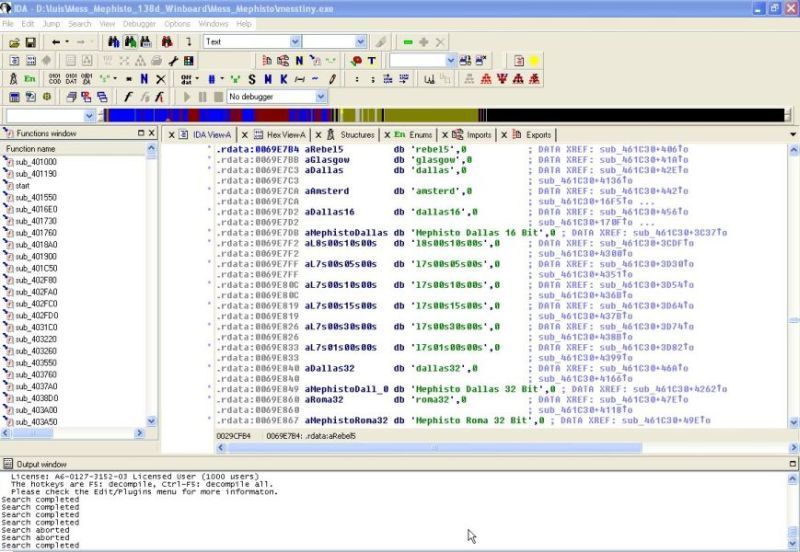Open the Debugger menu

139,24
